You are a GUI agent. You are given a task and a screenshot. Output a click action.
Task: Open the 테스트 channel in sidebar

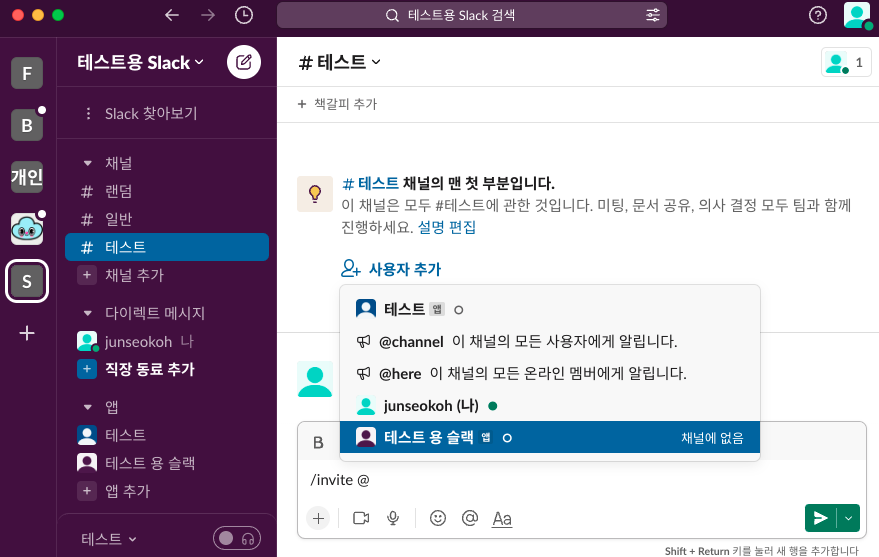pos(167,247)
